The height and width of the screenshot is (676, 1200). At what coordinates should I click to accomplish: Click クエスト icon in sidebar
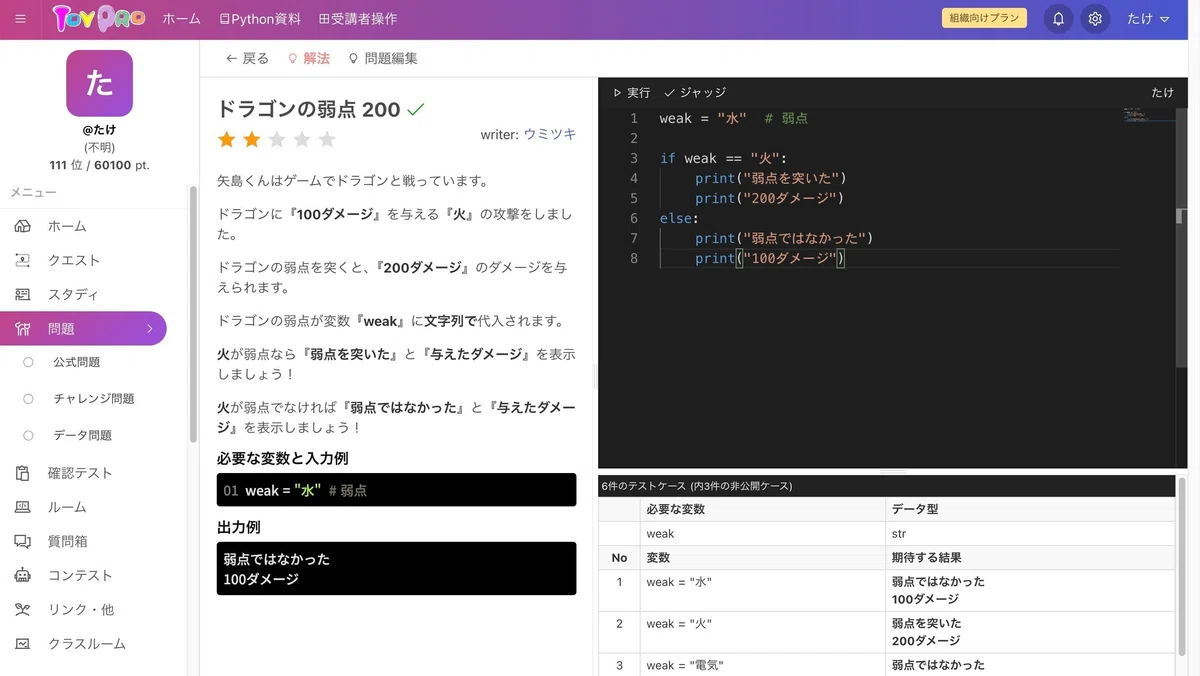point(22,260)
